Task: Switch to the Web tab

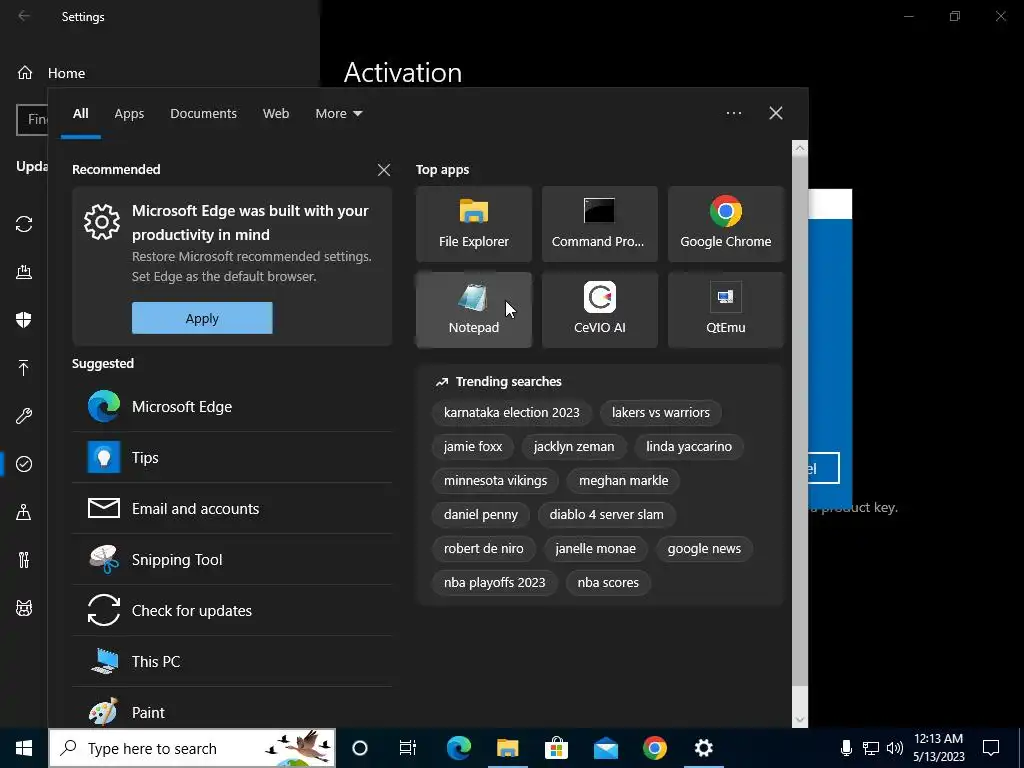Action: tap(276, 114)
